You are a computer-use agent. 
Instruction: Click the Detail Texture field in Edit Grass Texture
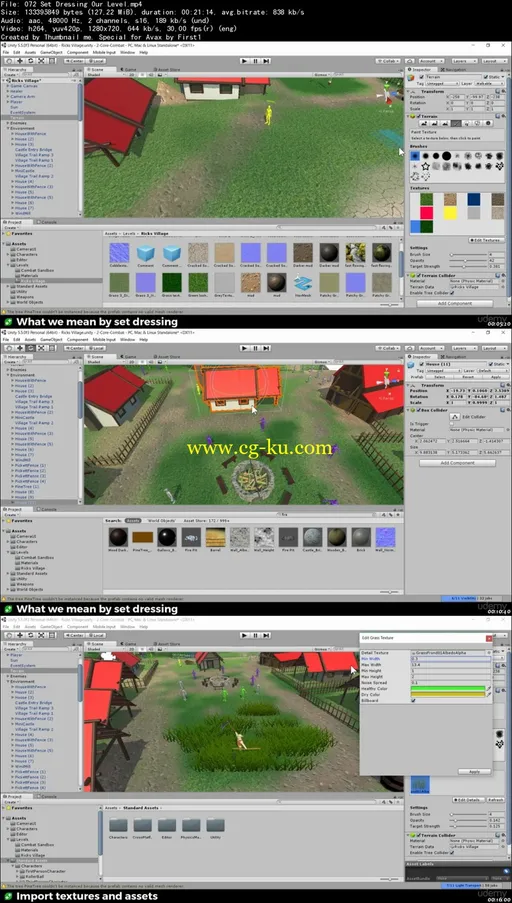click(448, 652)
